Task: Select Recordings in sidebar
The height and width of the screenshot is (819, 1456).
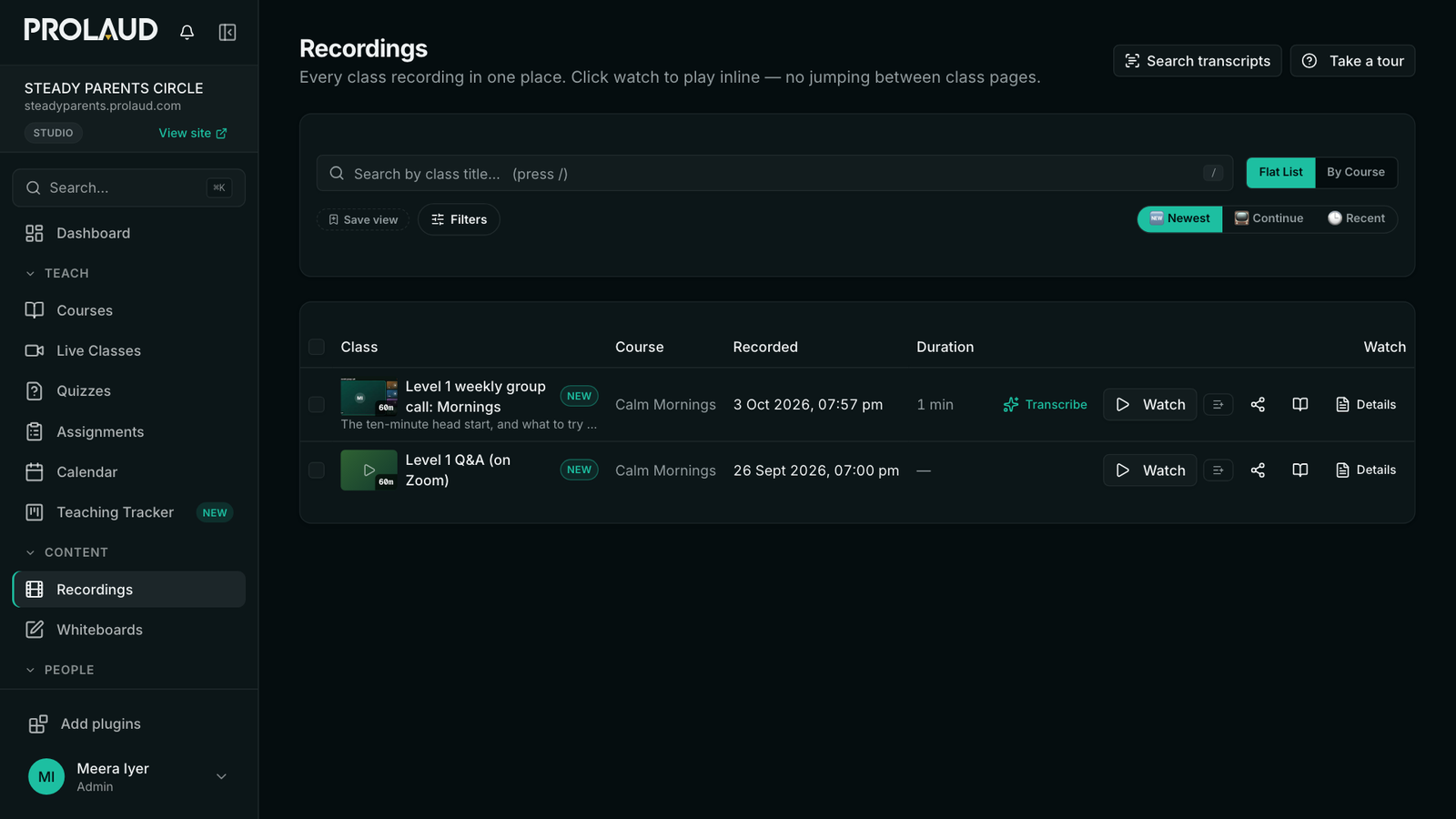Action: 129,590
